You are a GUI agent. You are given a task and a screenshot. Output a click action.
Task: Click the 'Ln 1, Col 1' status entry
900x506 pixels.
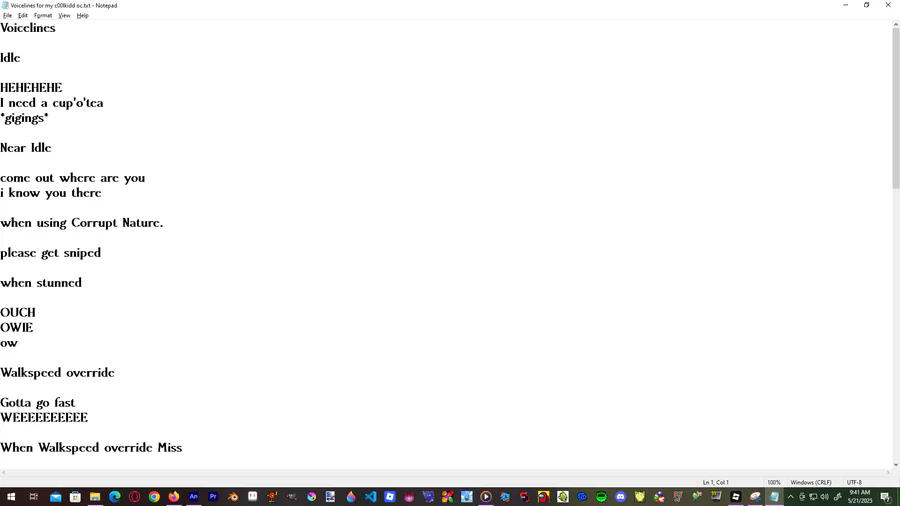tap(716, 482)
